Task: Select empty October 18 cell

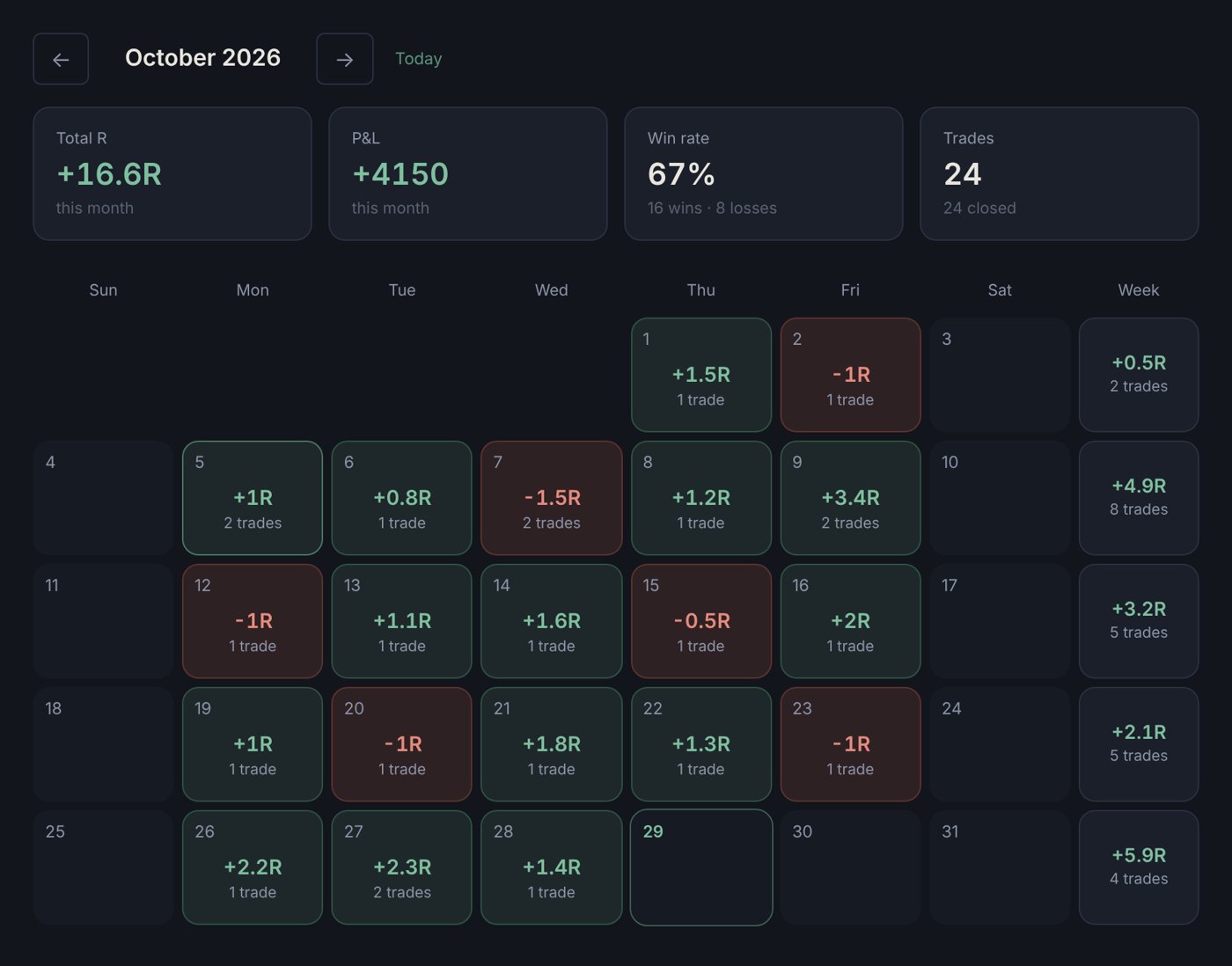Action: point(103,744)
